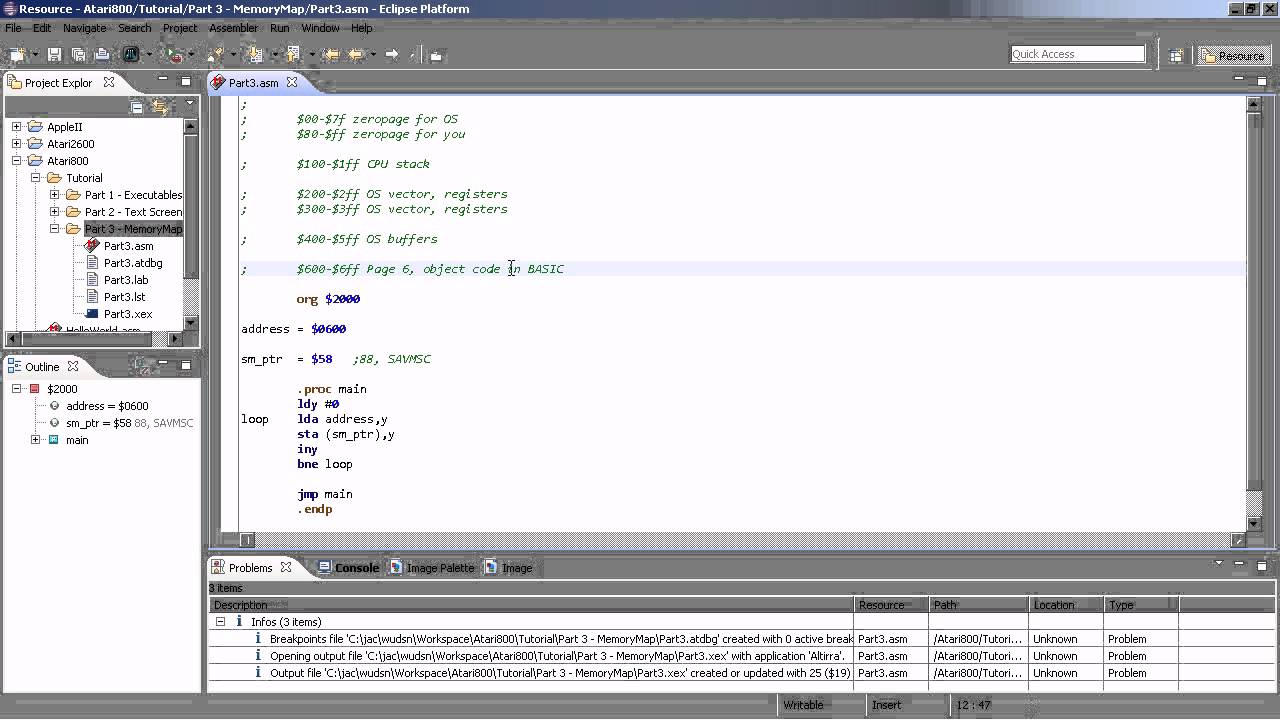Close the Part3.asm editor tab
1280x720 pixels.
[x=292, y=83]
